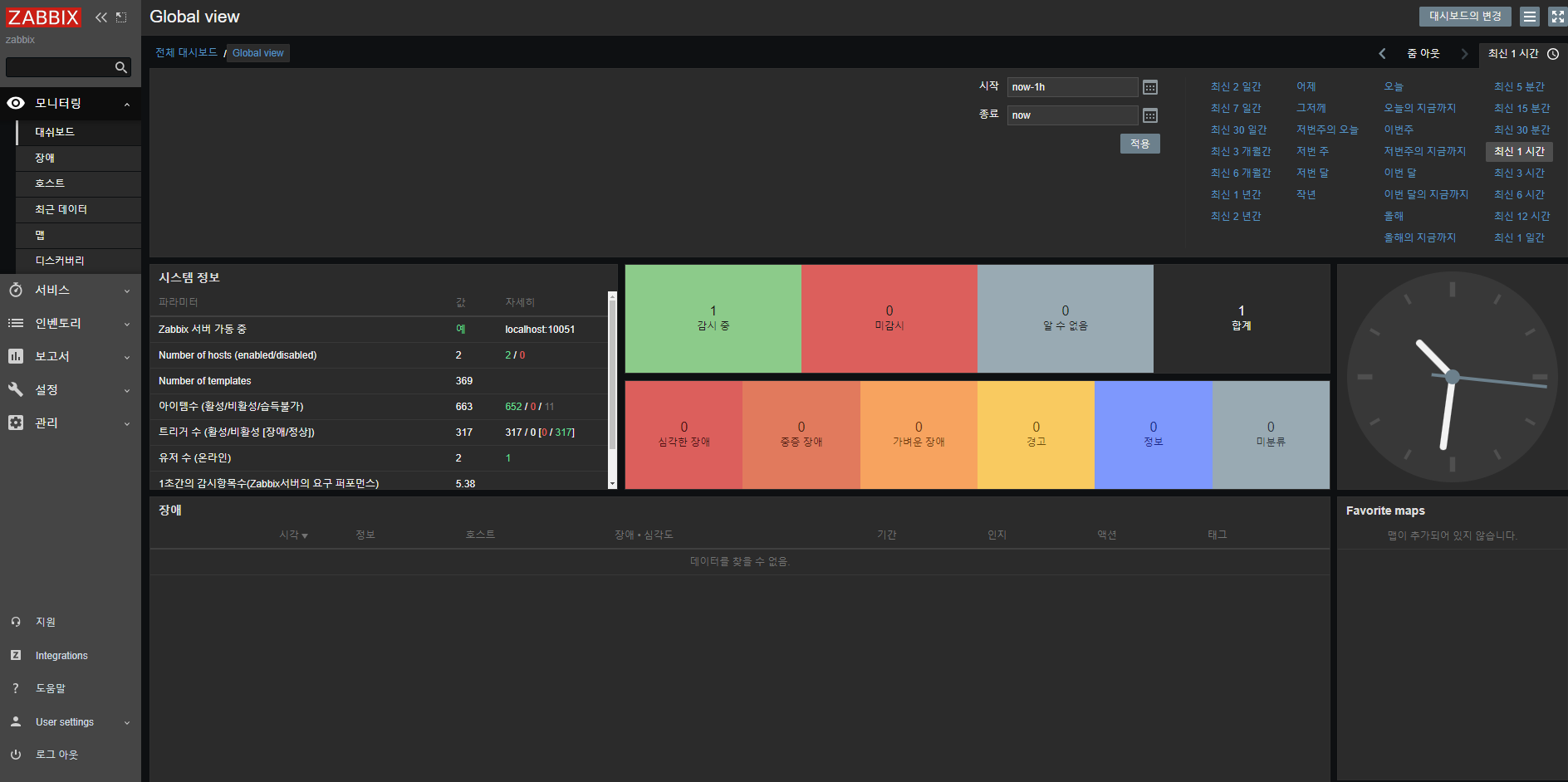
Task: Hide sidebar using the compact view icon
Action: 121,17
